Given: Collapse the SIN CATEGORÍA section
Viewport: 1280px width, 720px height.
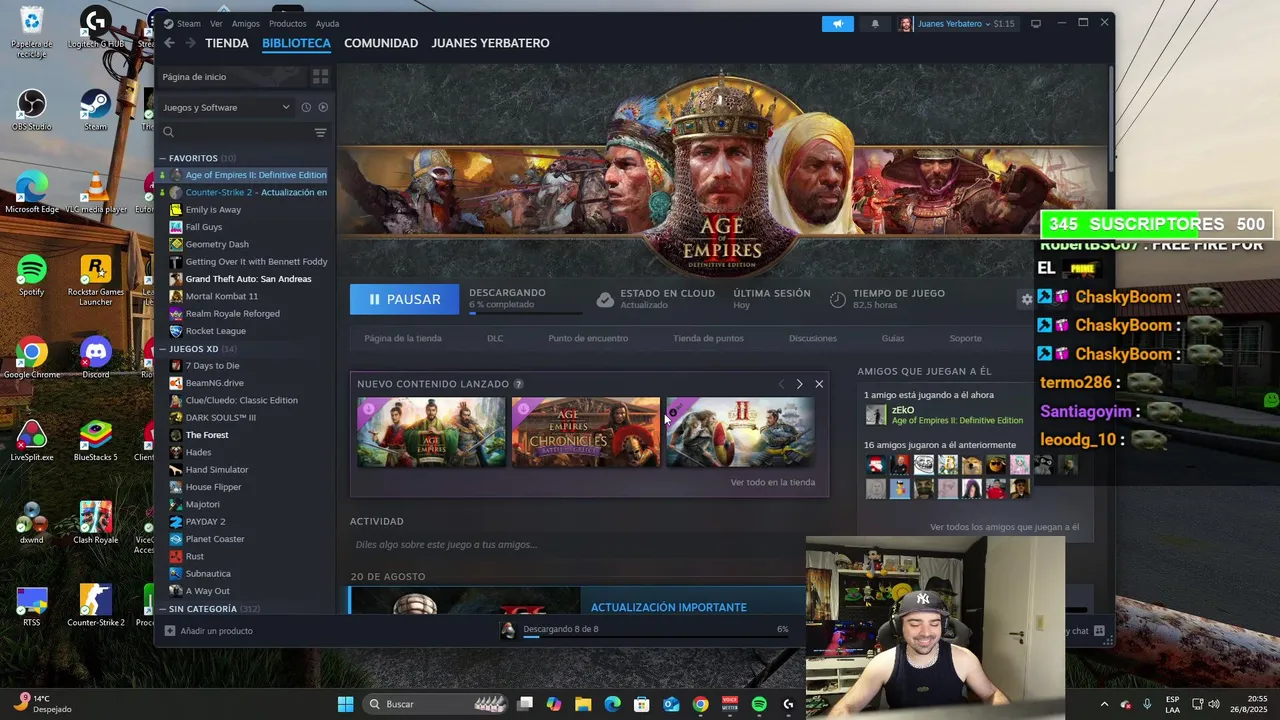Looking at the screenshot, I should pos(162,609).
